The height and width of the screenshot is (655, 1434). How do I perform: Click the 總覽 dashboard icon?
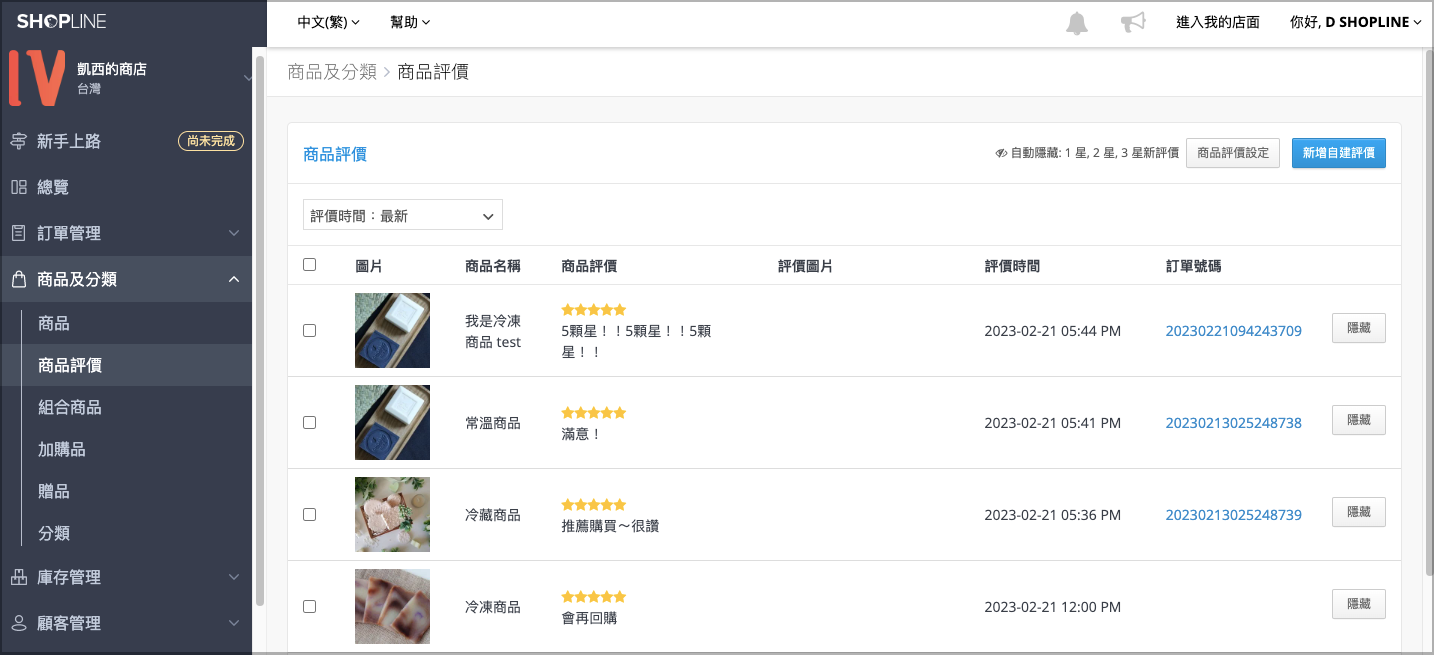[19, 187]
